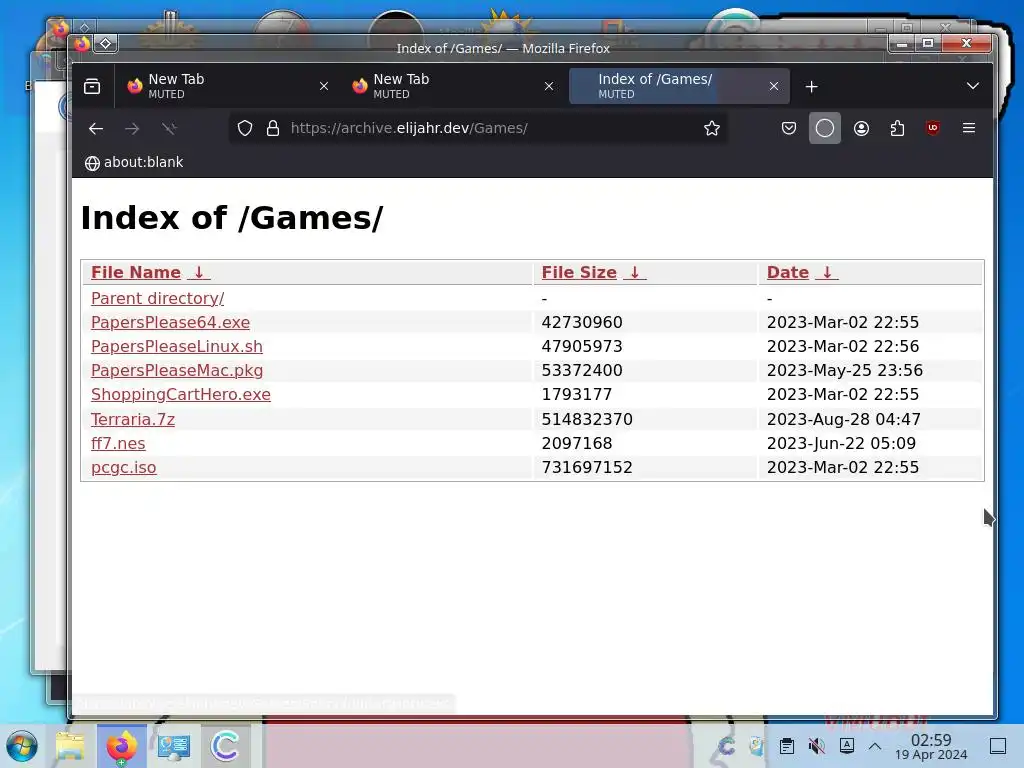Open the file manager taskbar icon
The image size is (1024, 768).
coord(70,746)
